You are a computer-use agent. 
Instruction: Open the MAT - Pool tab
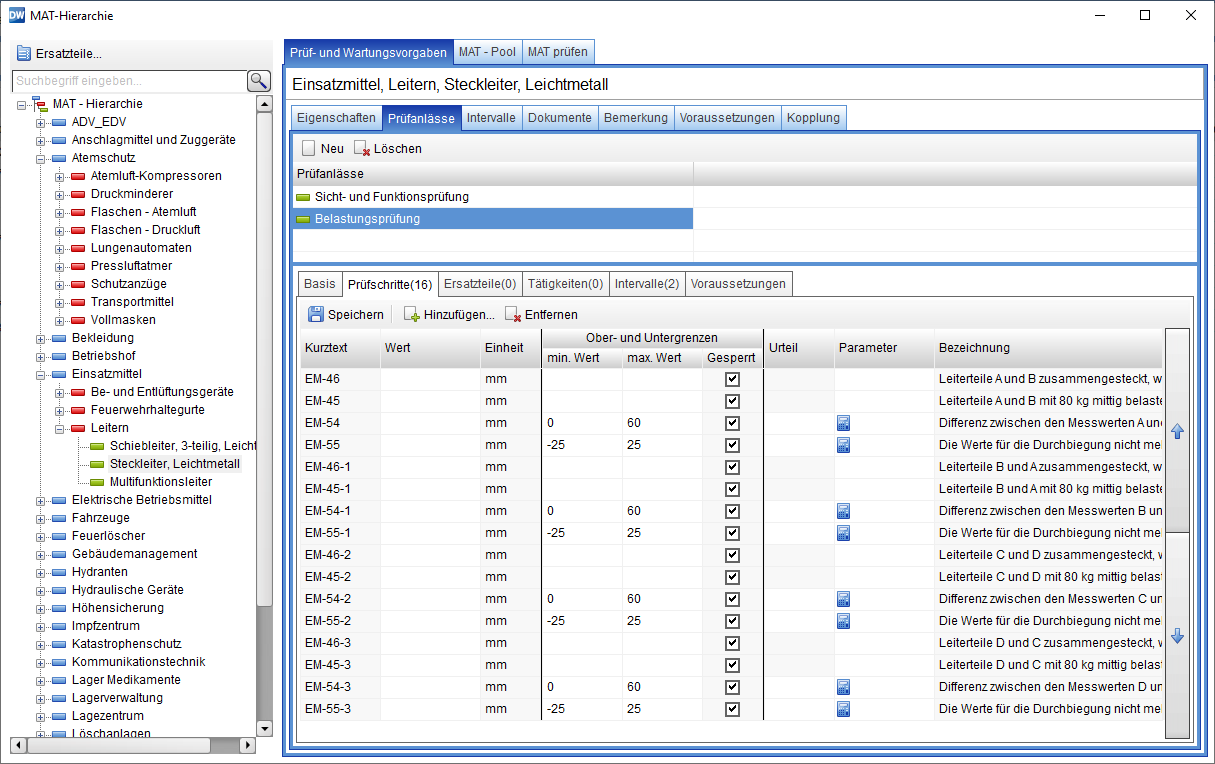(x=487, y=52)
